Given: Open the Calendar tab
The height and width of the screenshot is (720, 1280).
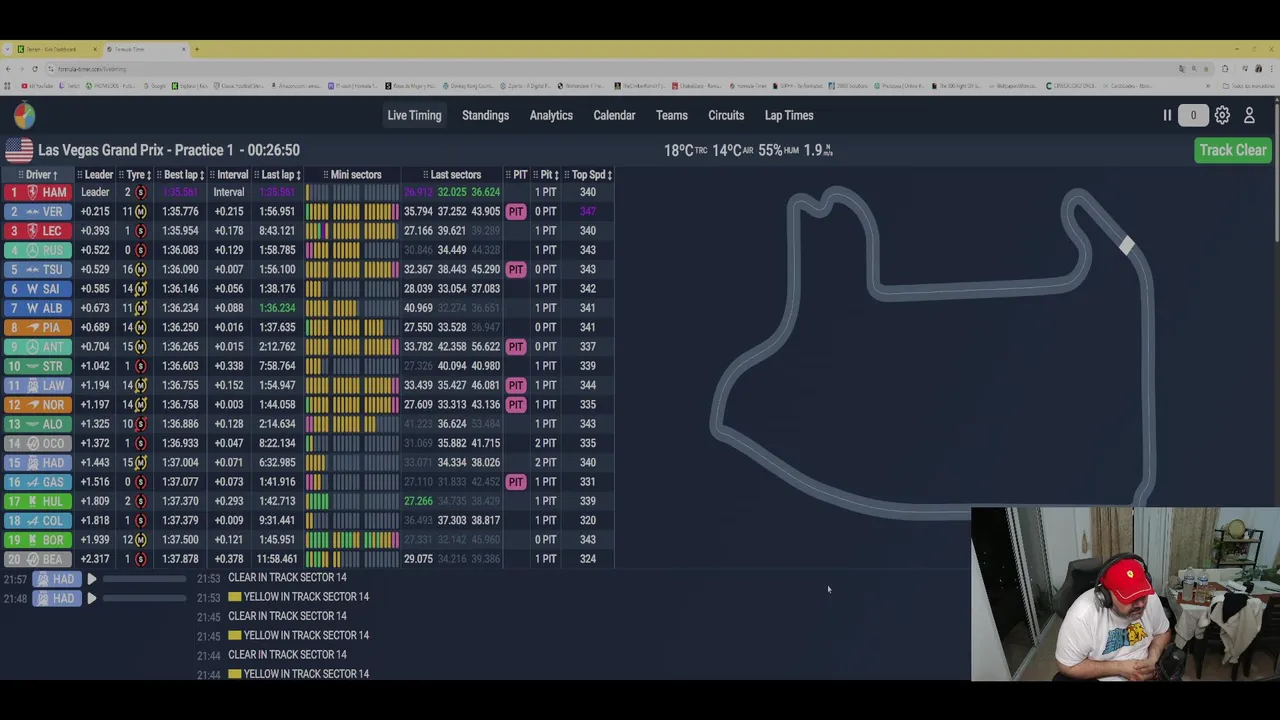Looking at the screenshot, I should click(x=614, y=115).
